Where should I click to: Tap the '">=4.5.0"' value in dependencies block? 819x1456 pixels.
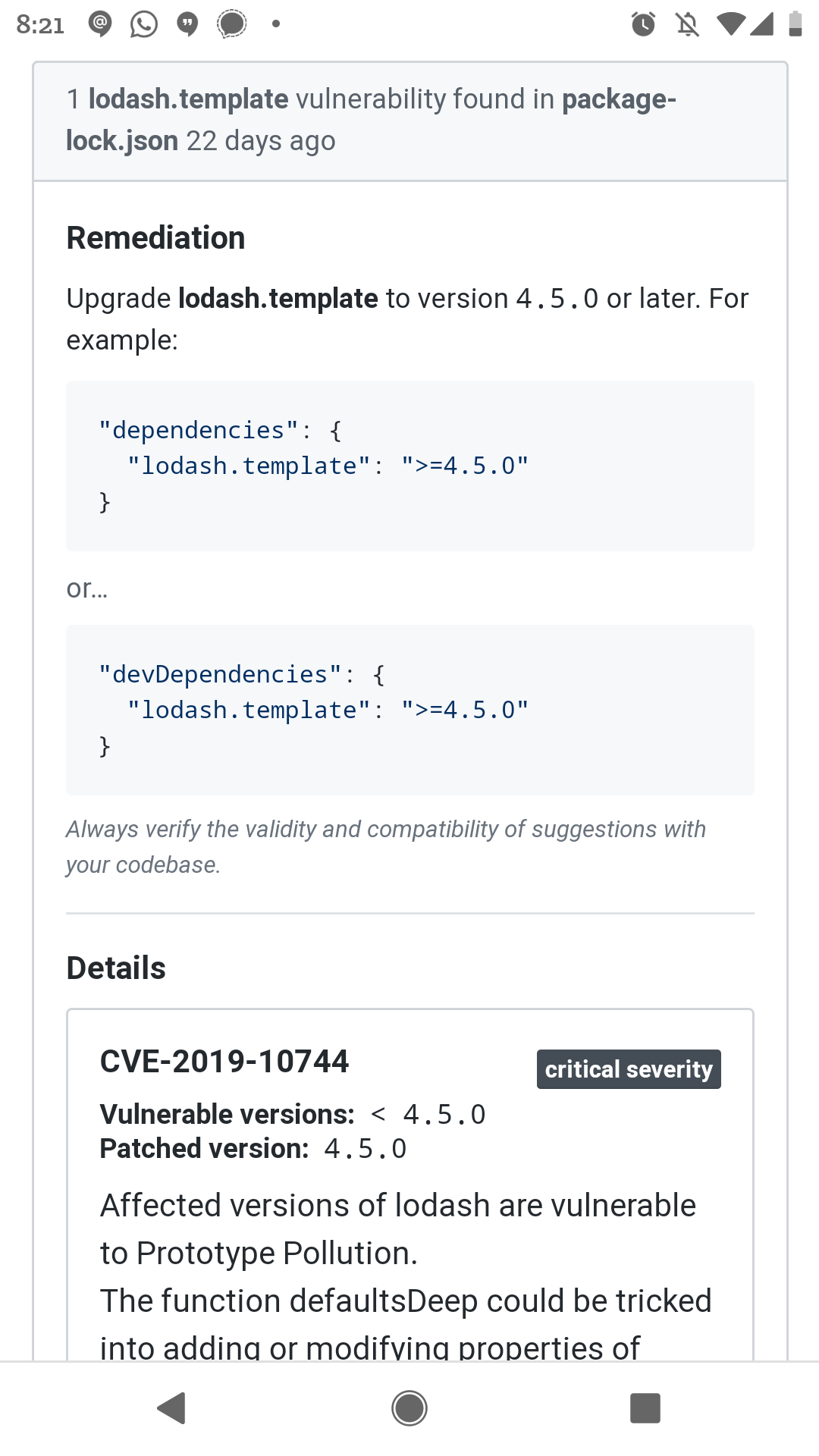465,466
